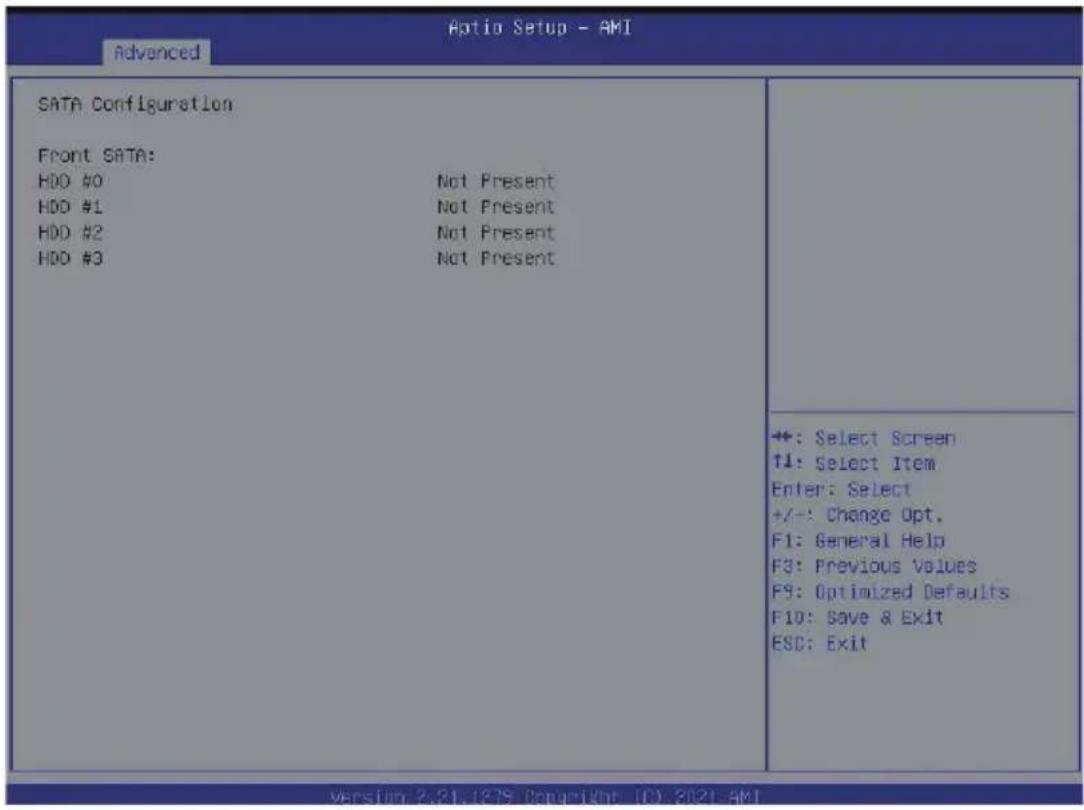
Task: Click the F1: General Help line
Action: point(858,540)
